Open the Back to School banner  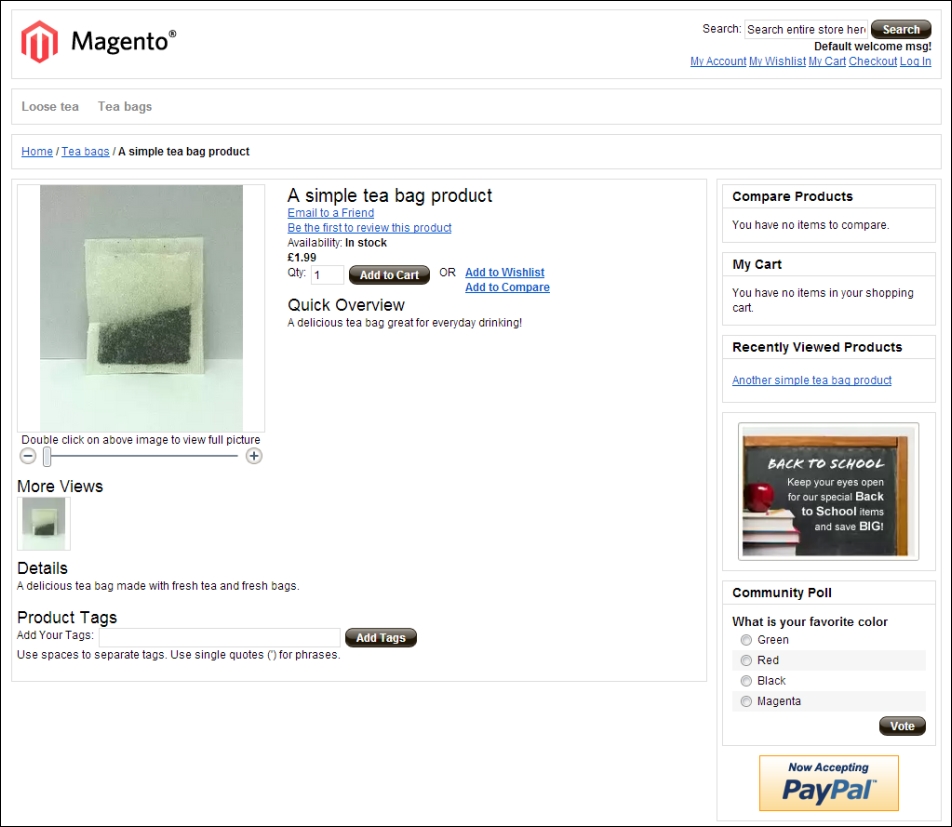pos(828,491)
